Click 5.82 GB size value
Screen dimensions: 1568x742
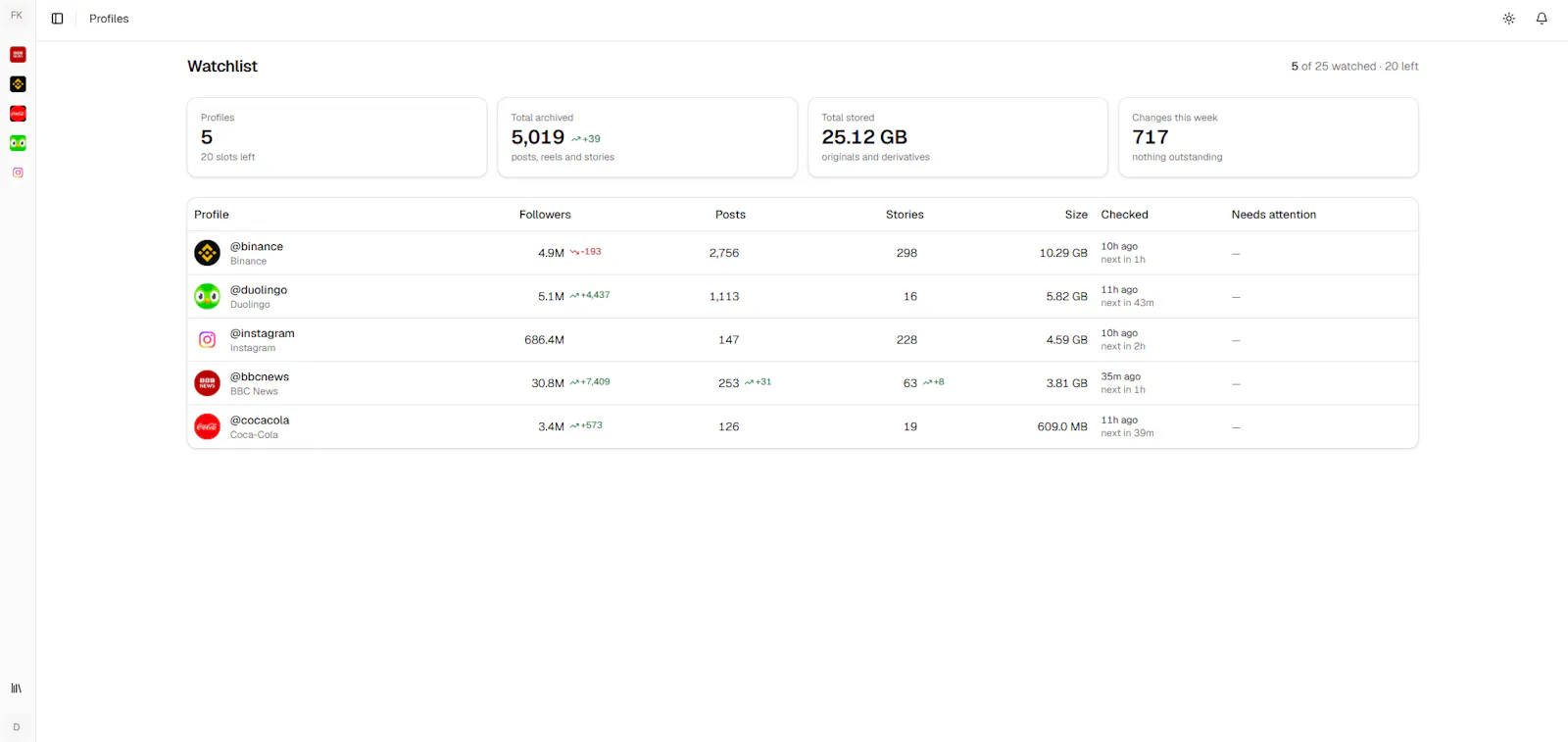pos(1066,297)
